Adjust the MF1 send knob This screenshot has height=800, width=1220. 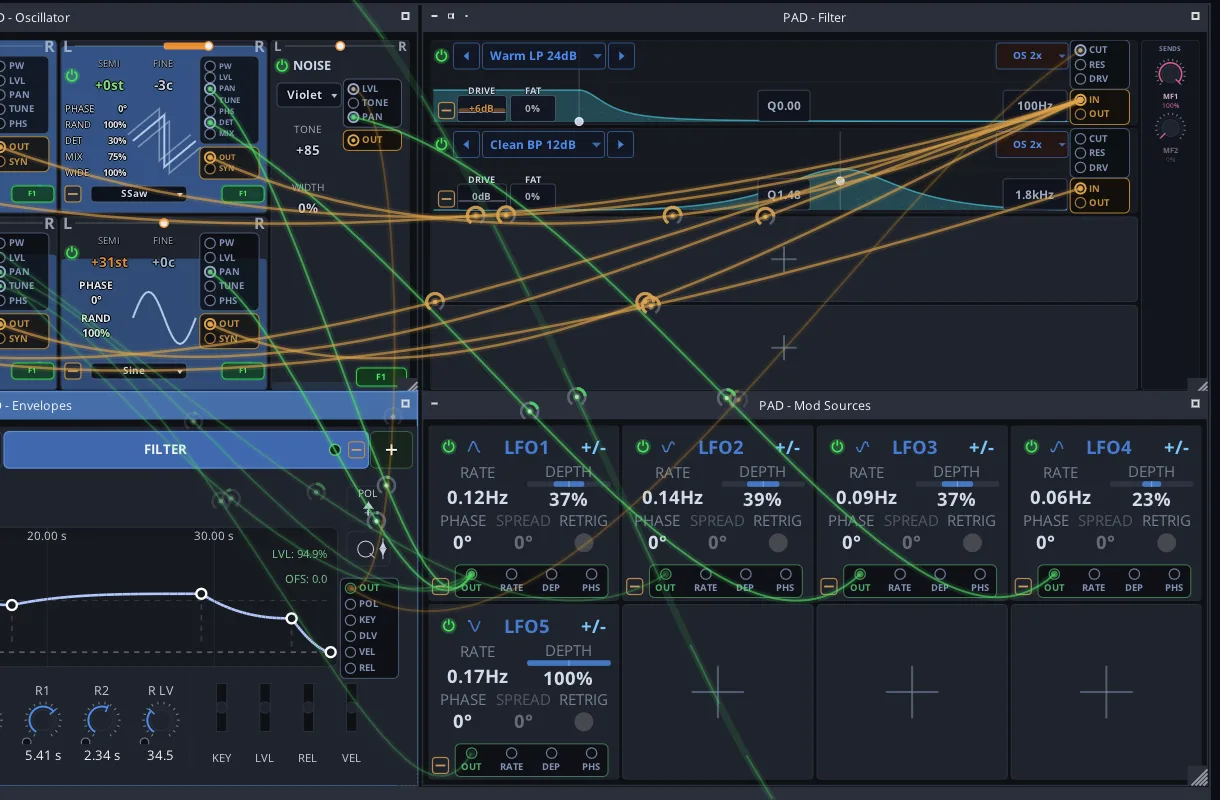tap(1169, 74)
